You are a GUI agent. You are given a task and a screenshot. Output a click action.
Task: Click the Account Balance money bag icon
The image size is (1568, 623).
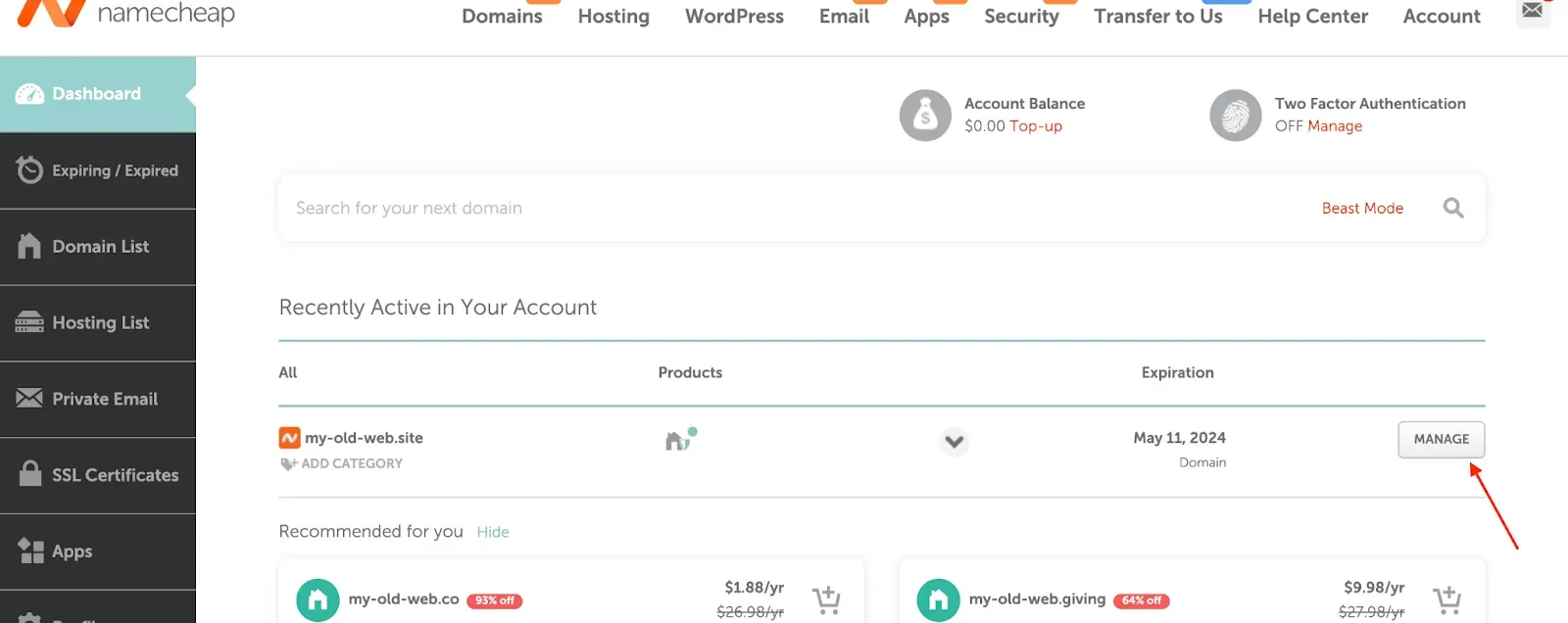coord(925,116)
